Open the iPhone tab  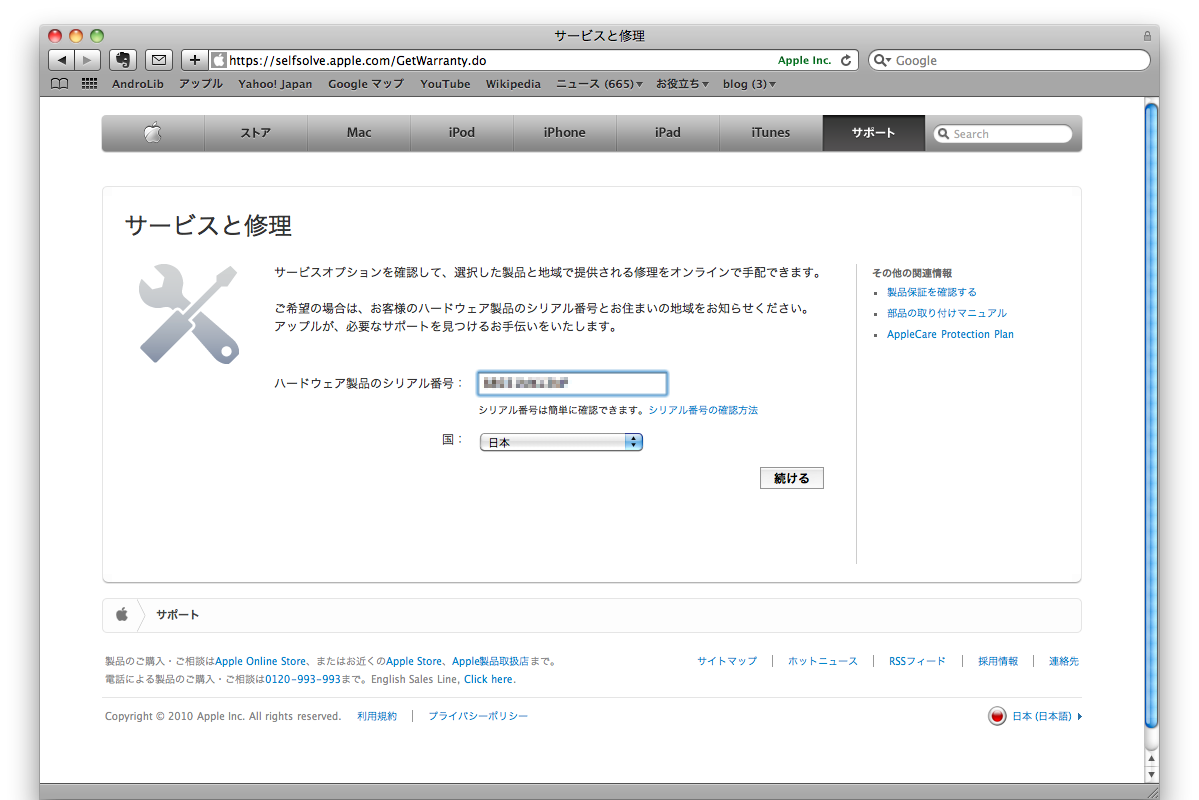pos(564,133)
